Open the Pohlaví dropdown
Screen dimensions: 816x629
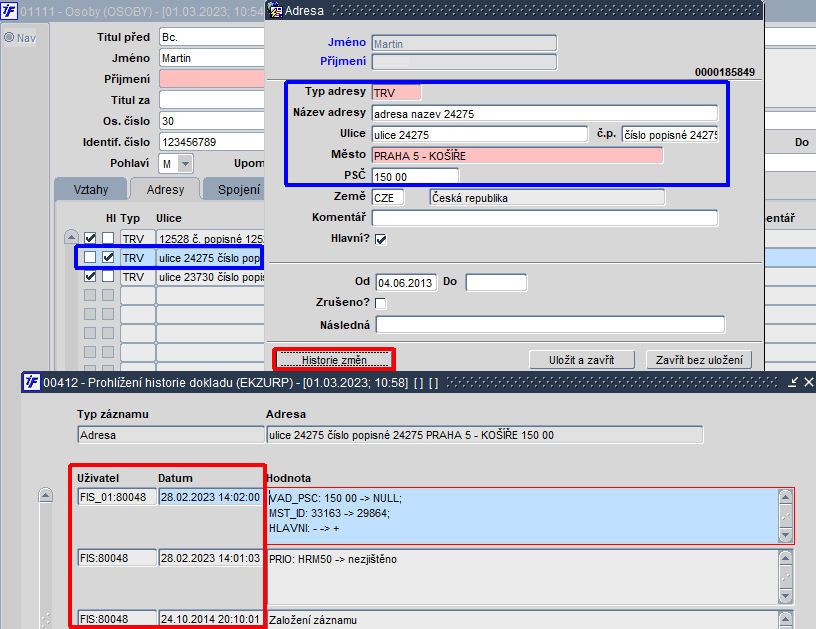point(184,164)
